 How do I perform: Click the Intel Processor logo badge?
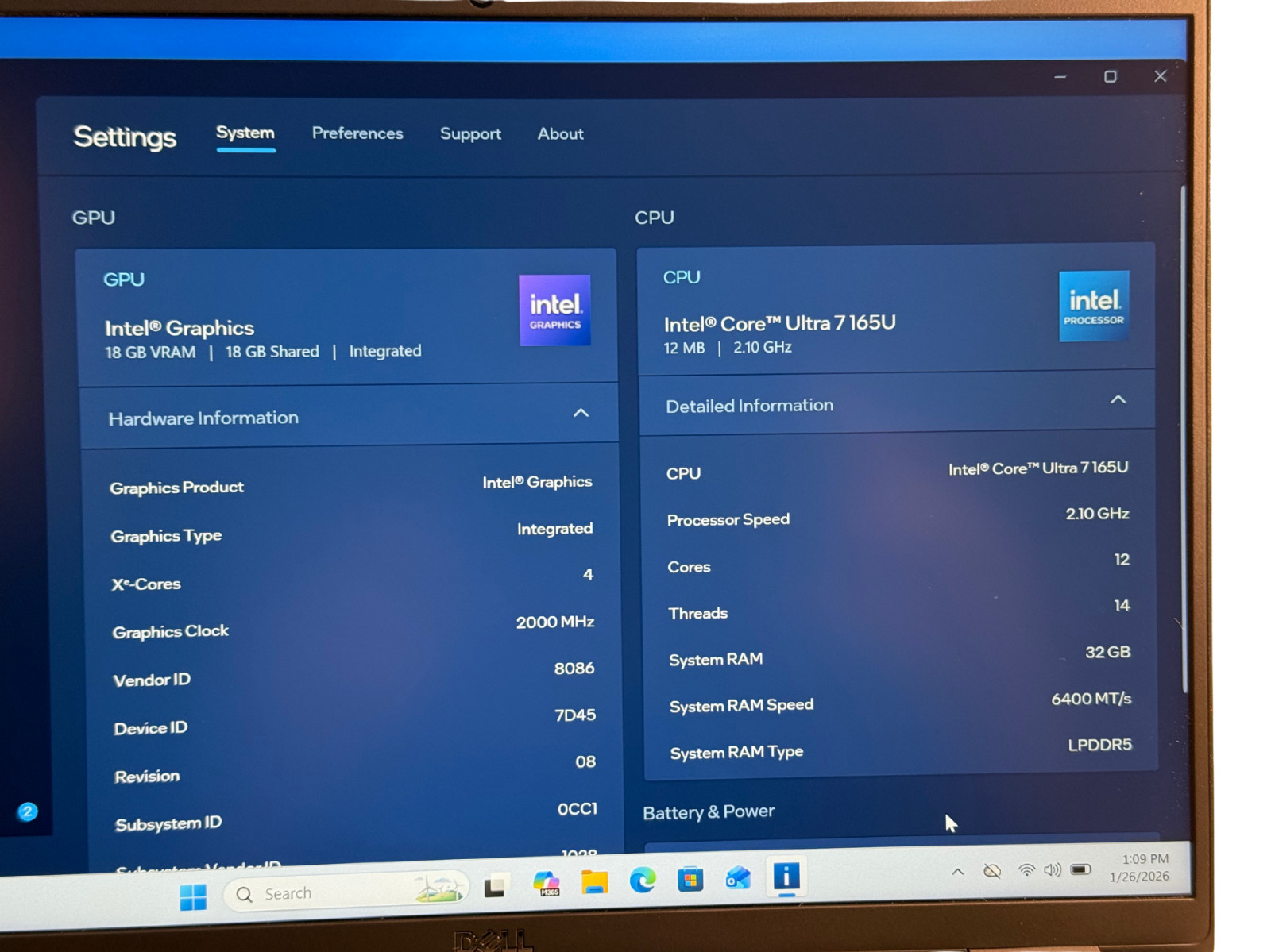click(x=1094, y=306)
